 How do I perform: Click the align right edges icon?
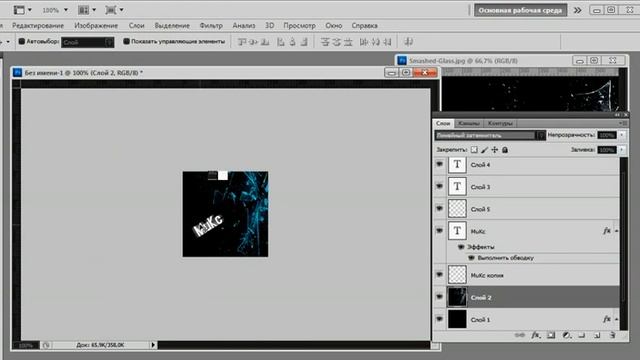pos(304,42)
